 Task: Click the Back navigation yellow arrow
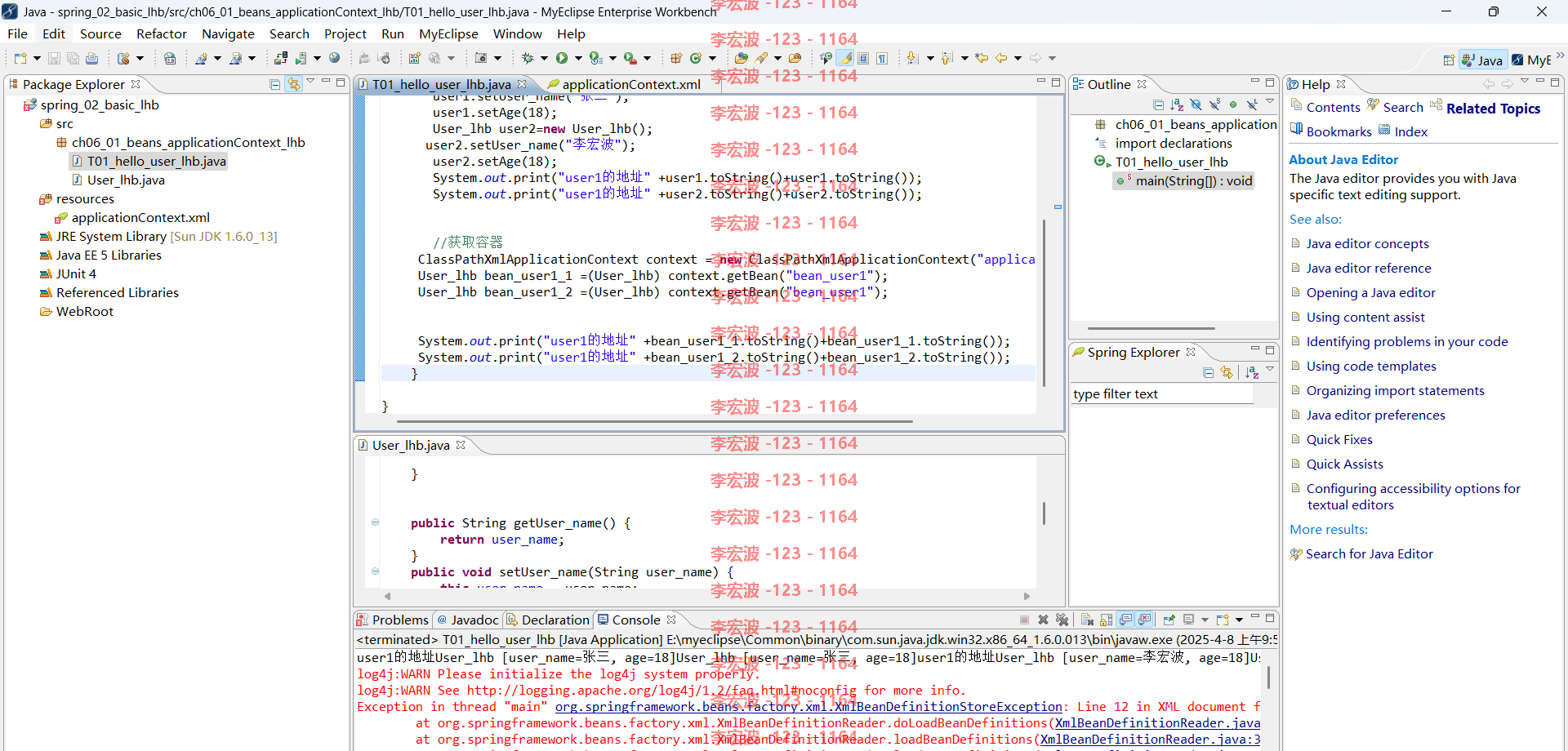(x=1000, y=58)
